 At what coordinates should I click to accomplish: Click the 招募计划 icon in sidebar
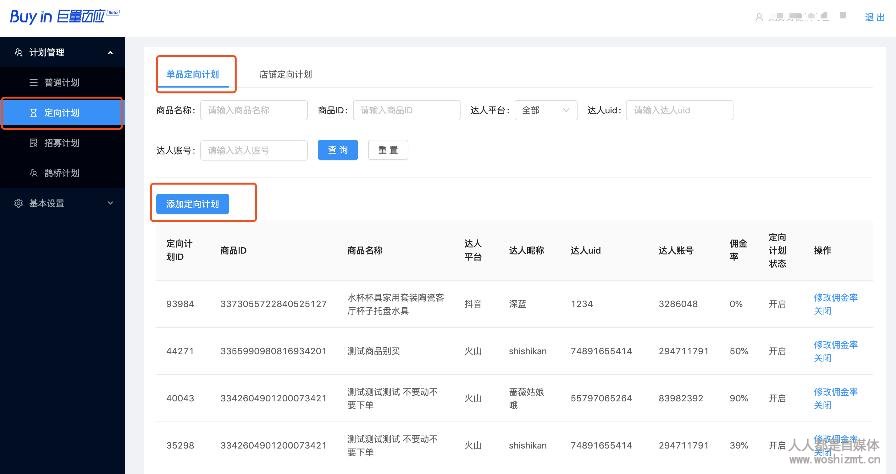[33, 143]
